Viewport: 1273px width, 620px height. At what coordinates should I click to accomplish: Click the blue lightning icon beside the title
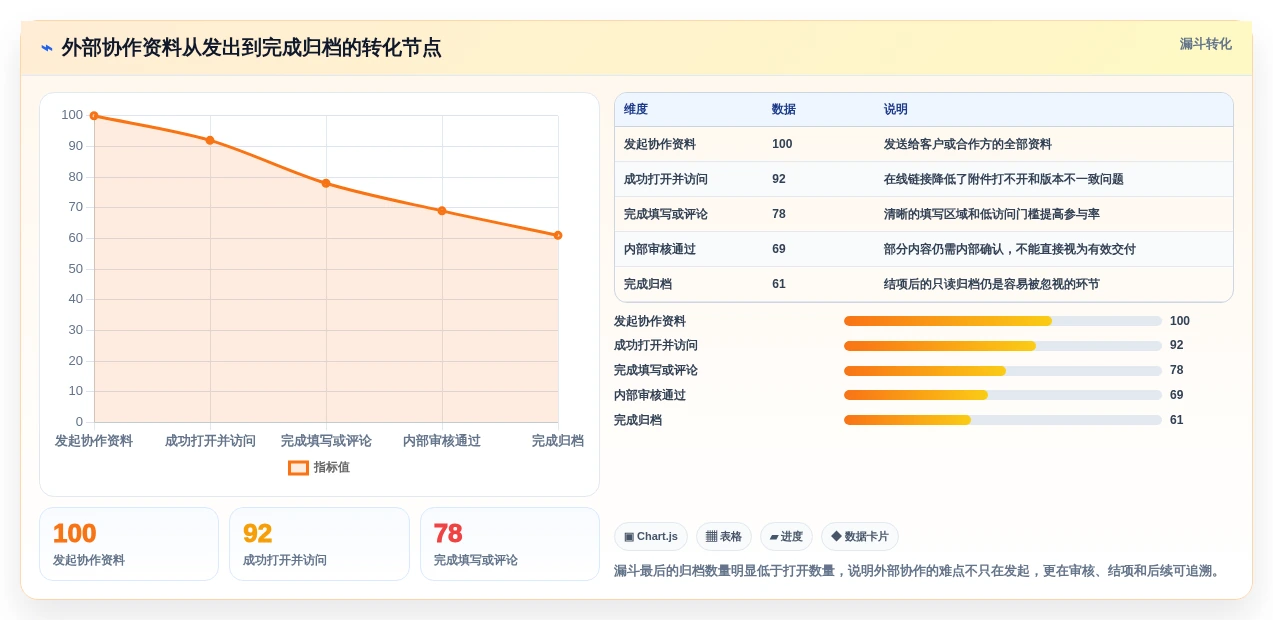point(47,48)
